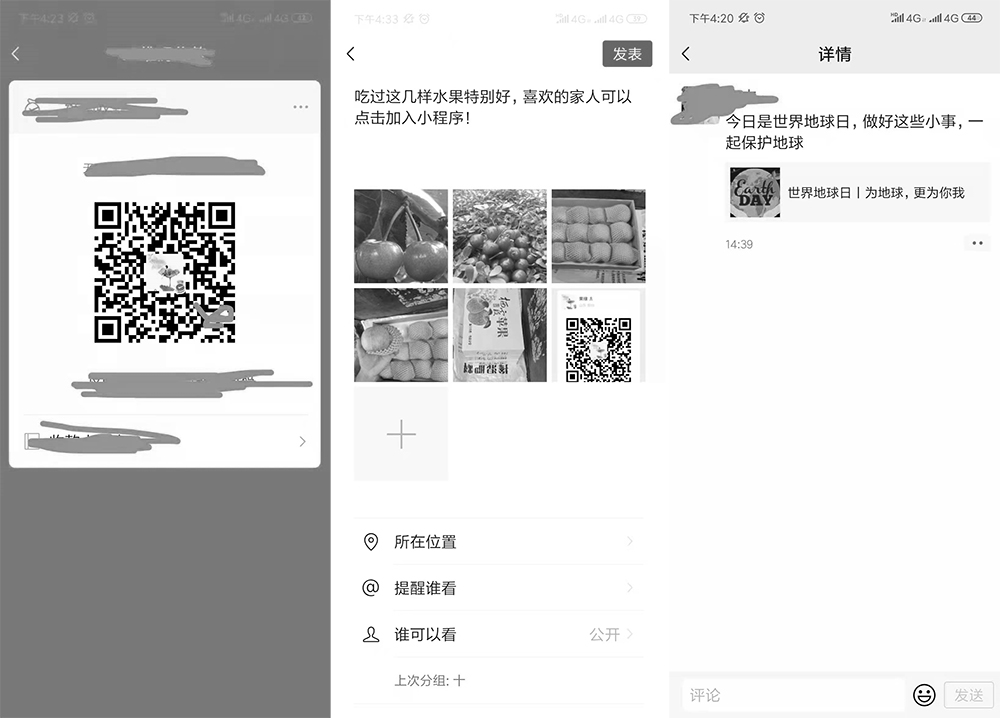Expand the 提醒谁看 row chevron
The image size is (1000, 718).
[x=629, y=587]
